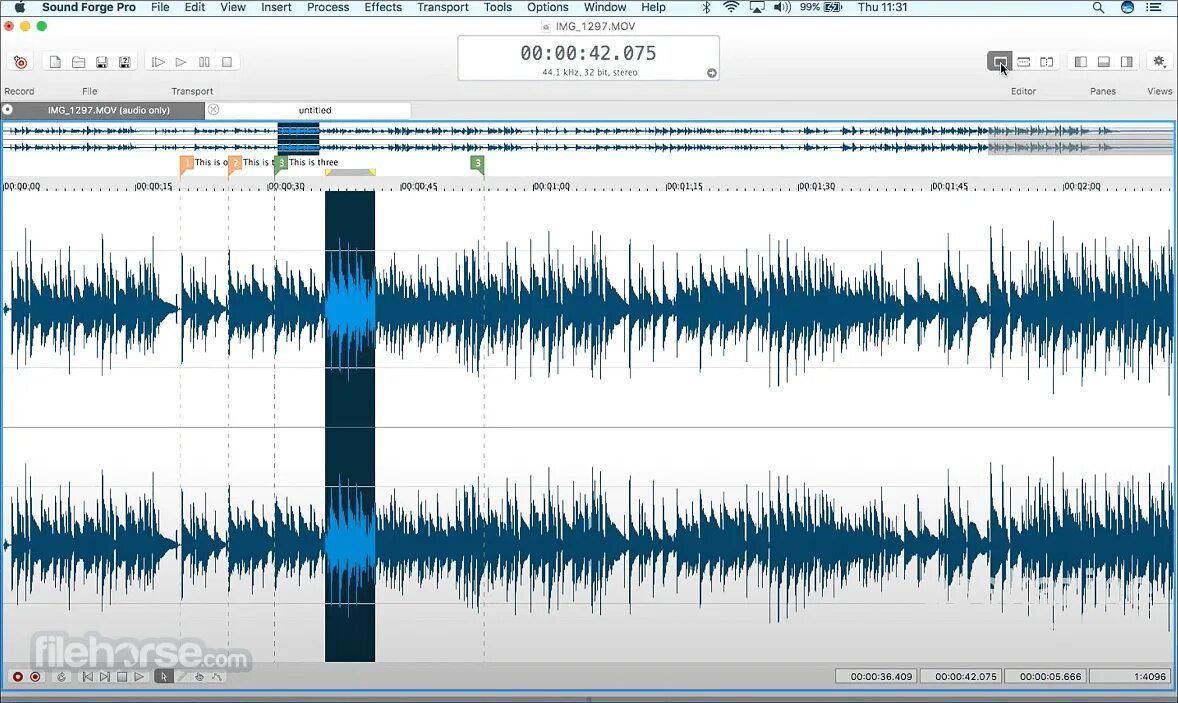Open the Window menu

click(605, 8)
